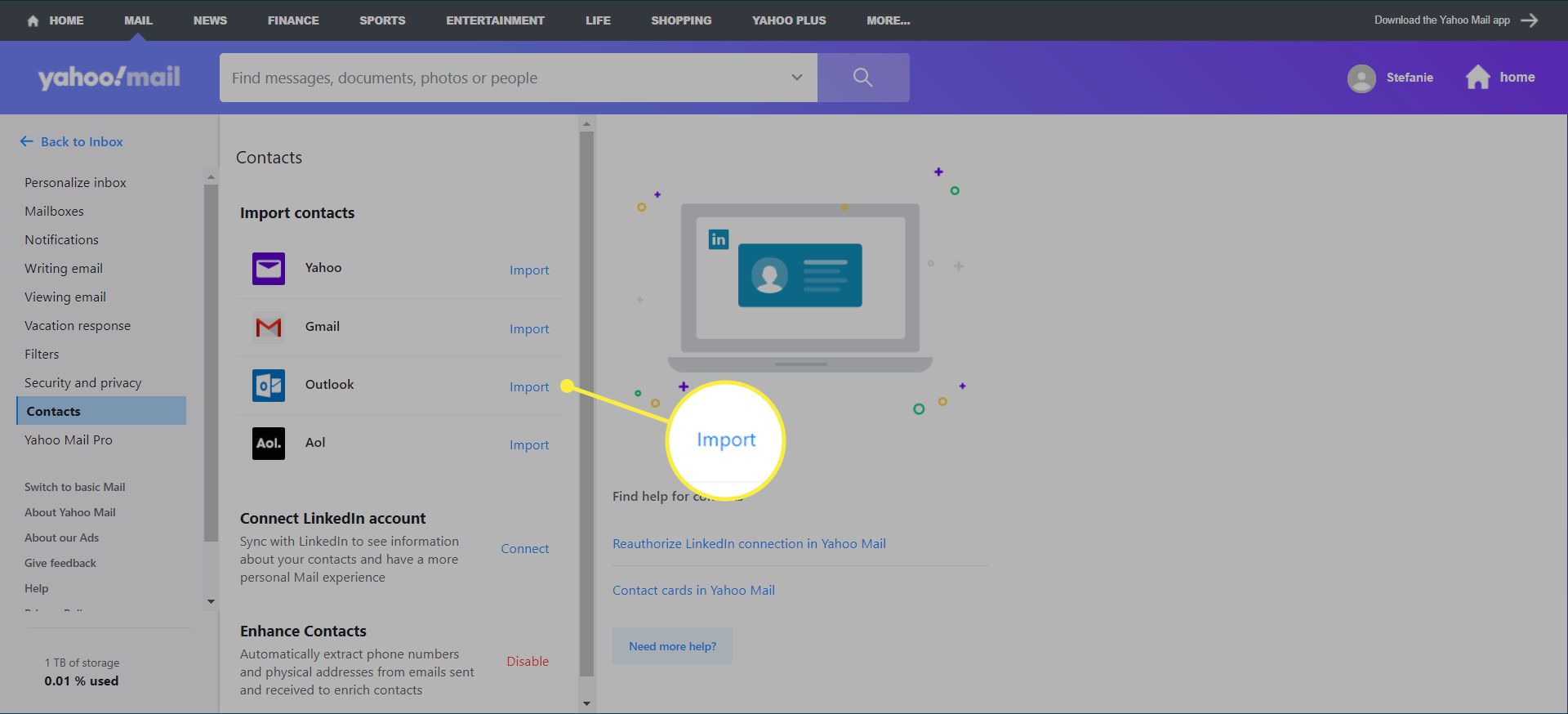Click Download the Yahoo Mail app text
The image size is (1568, 714).
(x=1441, y=20)
